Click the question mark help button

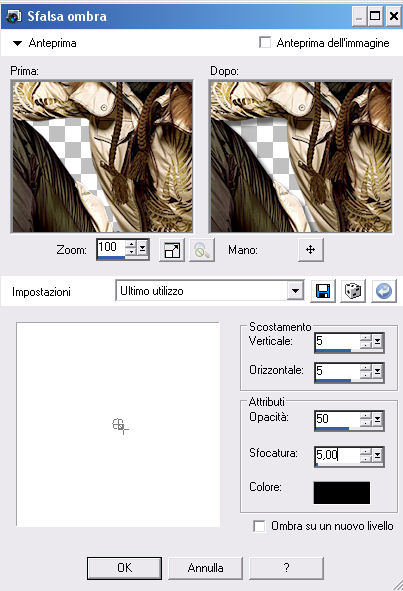click(x=287, y=568)
